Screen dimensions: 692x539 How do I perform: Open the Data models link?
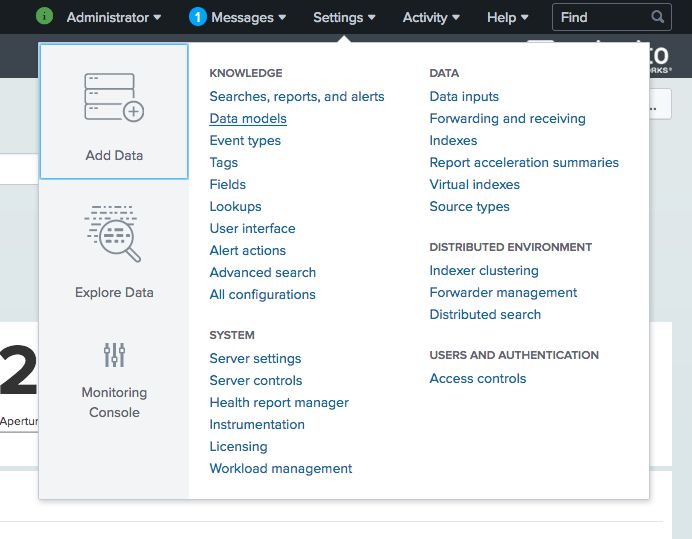pyautogui.click(x=248, y=119)
